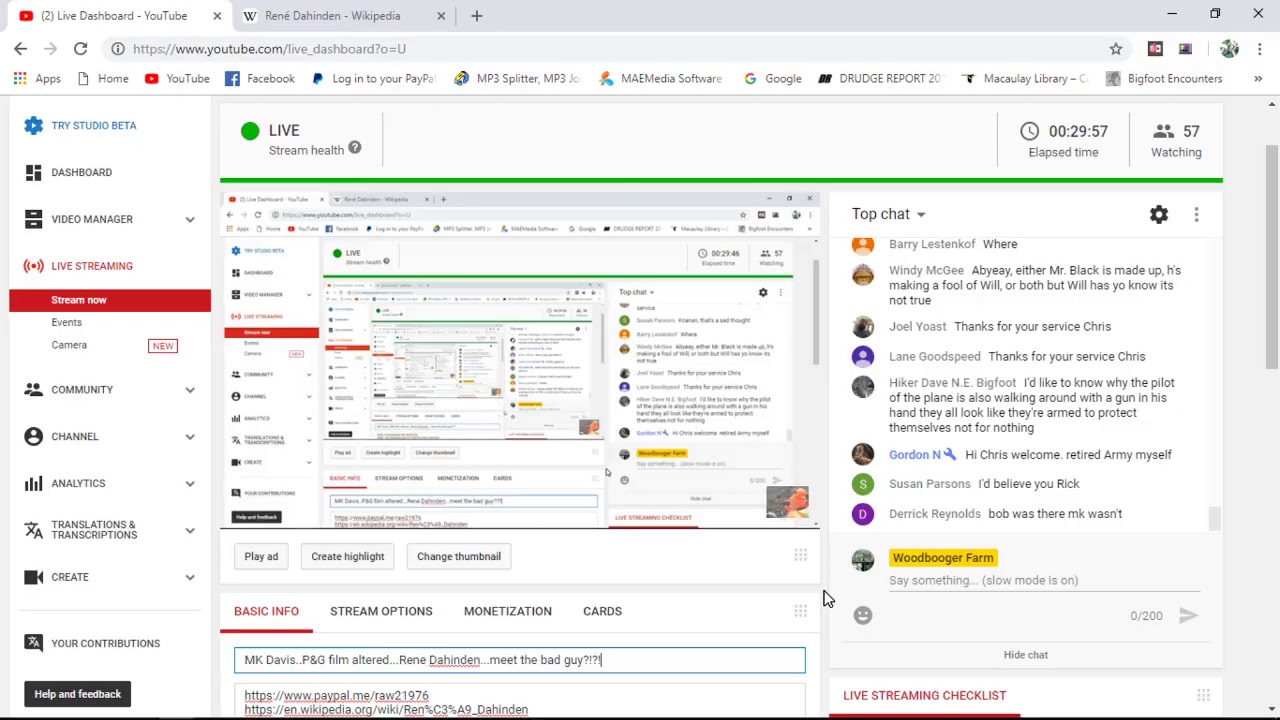1280x720 pixels.
Task: Click the drag handle beside Cards tab
Action: 800,611
